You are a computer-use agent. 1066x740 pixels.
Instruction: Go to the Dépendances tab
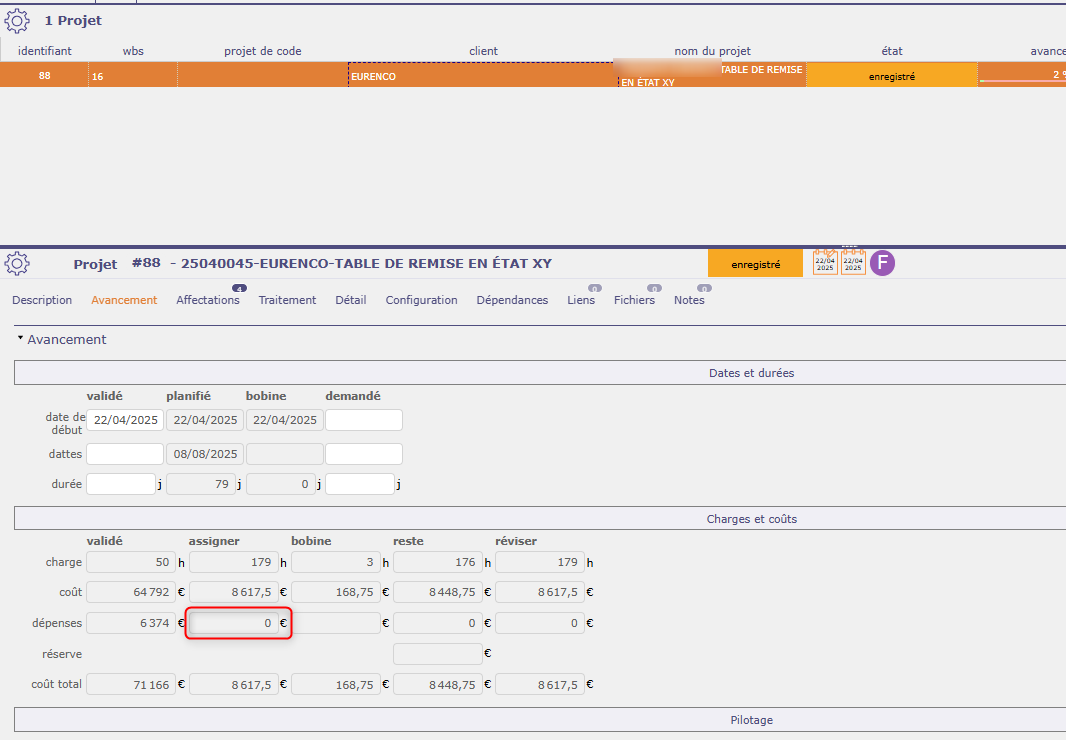(512, 300)
